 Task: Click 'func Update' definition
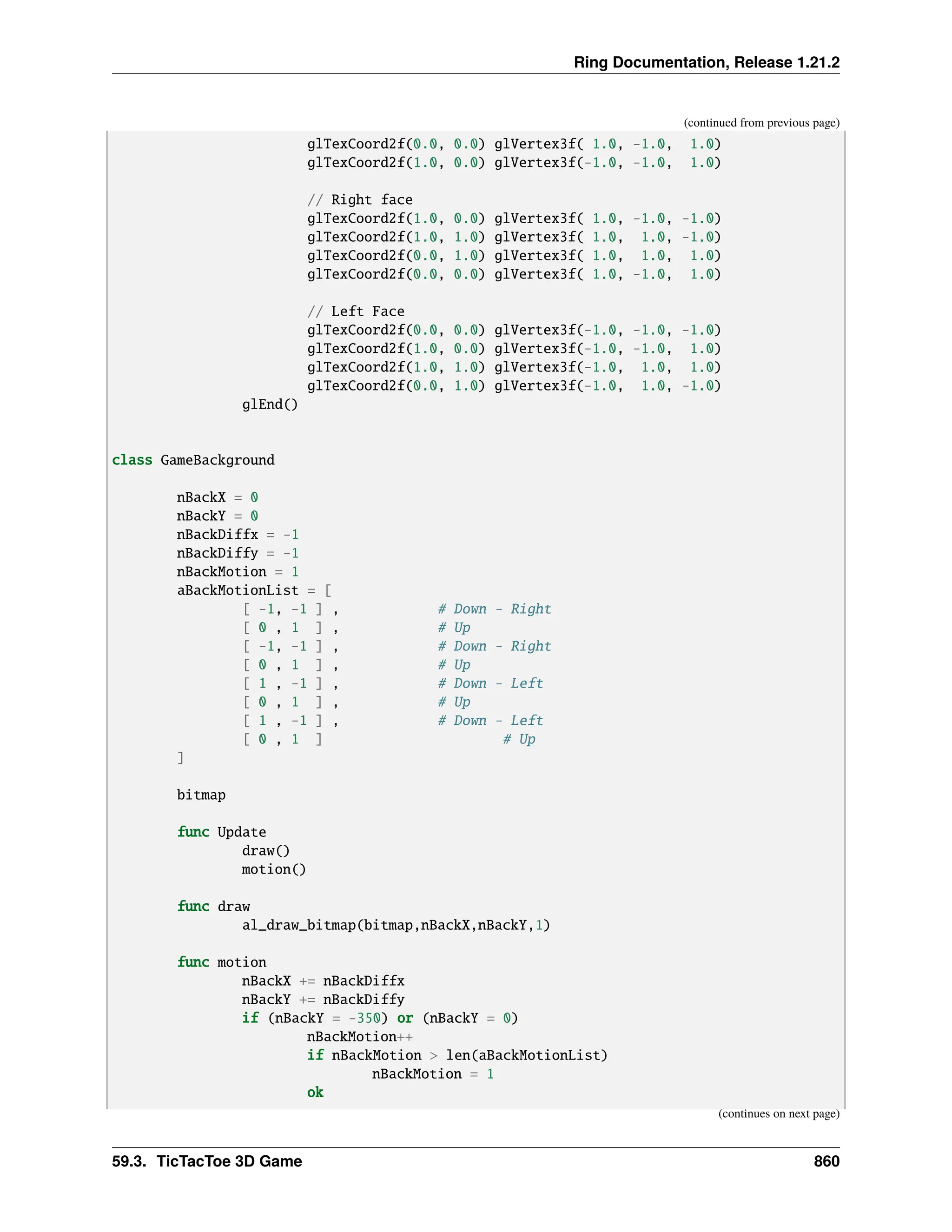point(221,833)
